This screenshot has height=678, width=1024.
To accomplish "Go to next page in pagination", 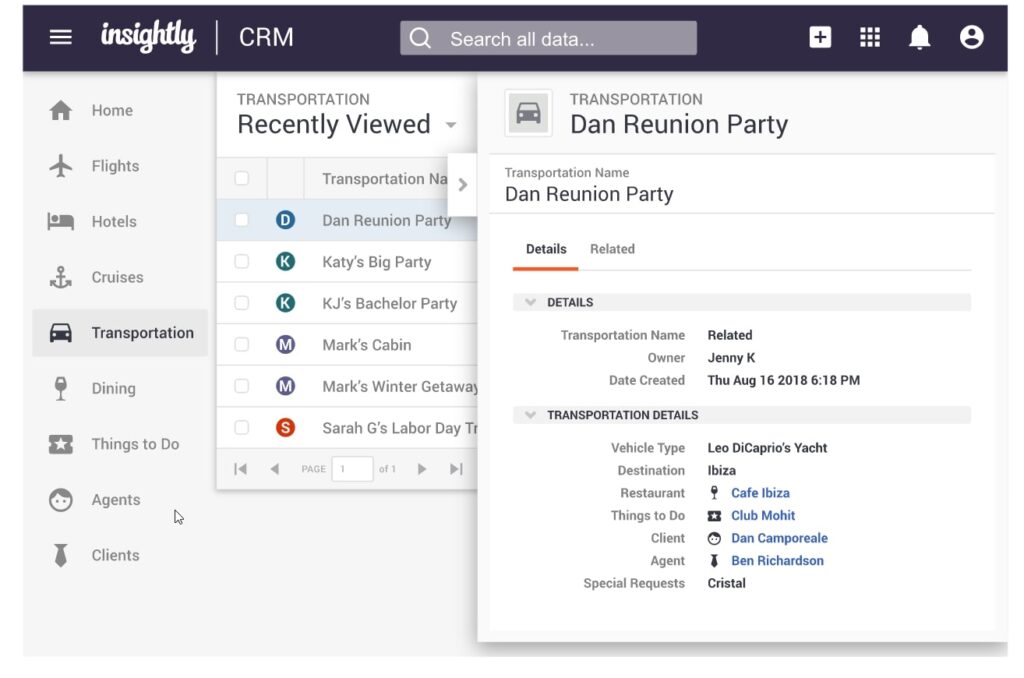I will [x=422, y=469].
